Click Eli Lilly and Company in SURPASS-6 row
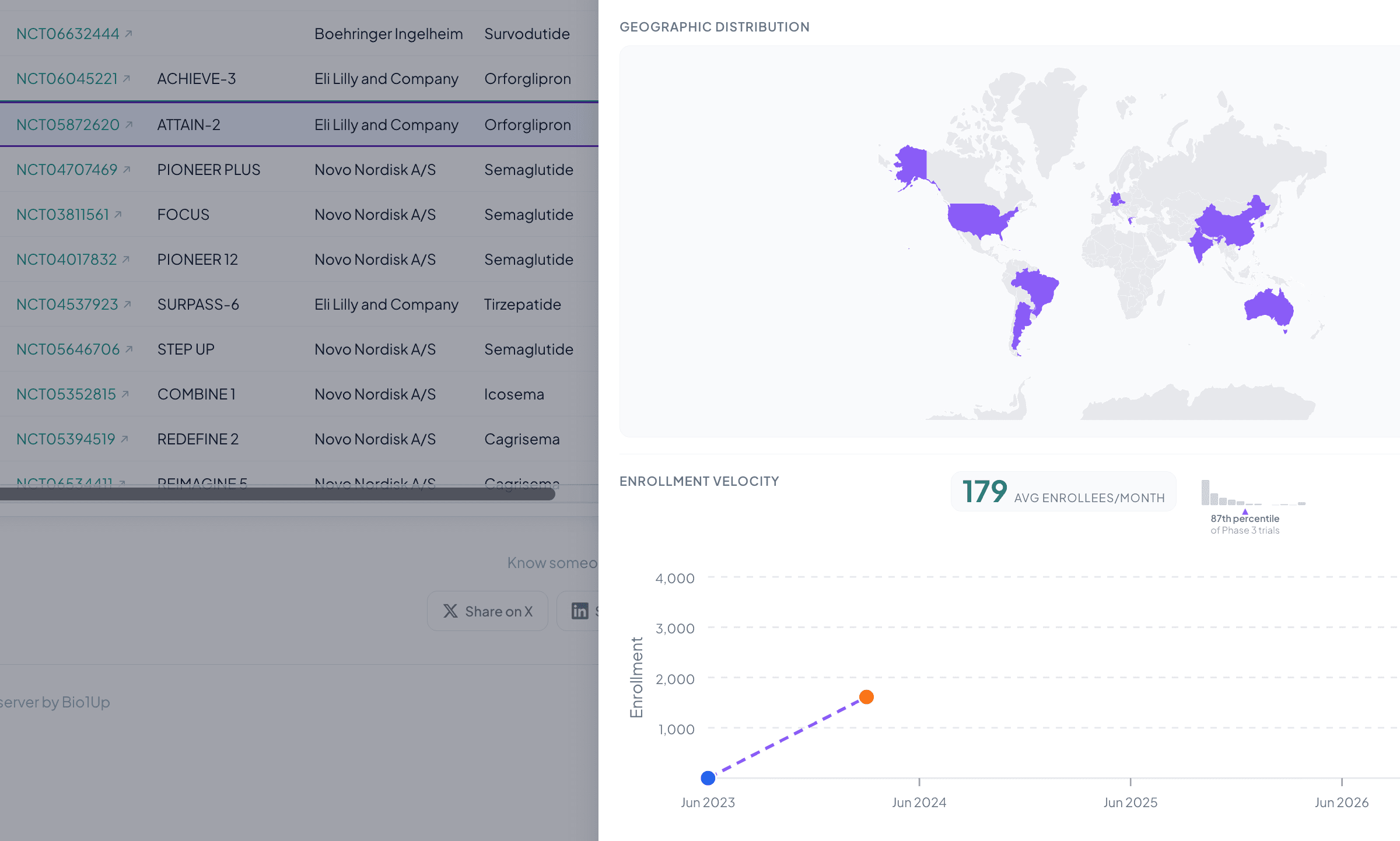The image size is (1400, 841). 386,304
